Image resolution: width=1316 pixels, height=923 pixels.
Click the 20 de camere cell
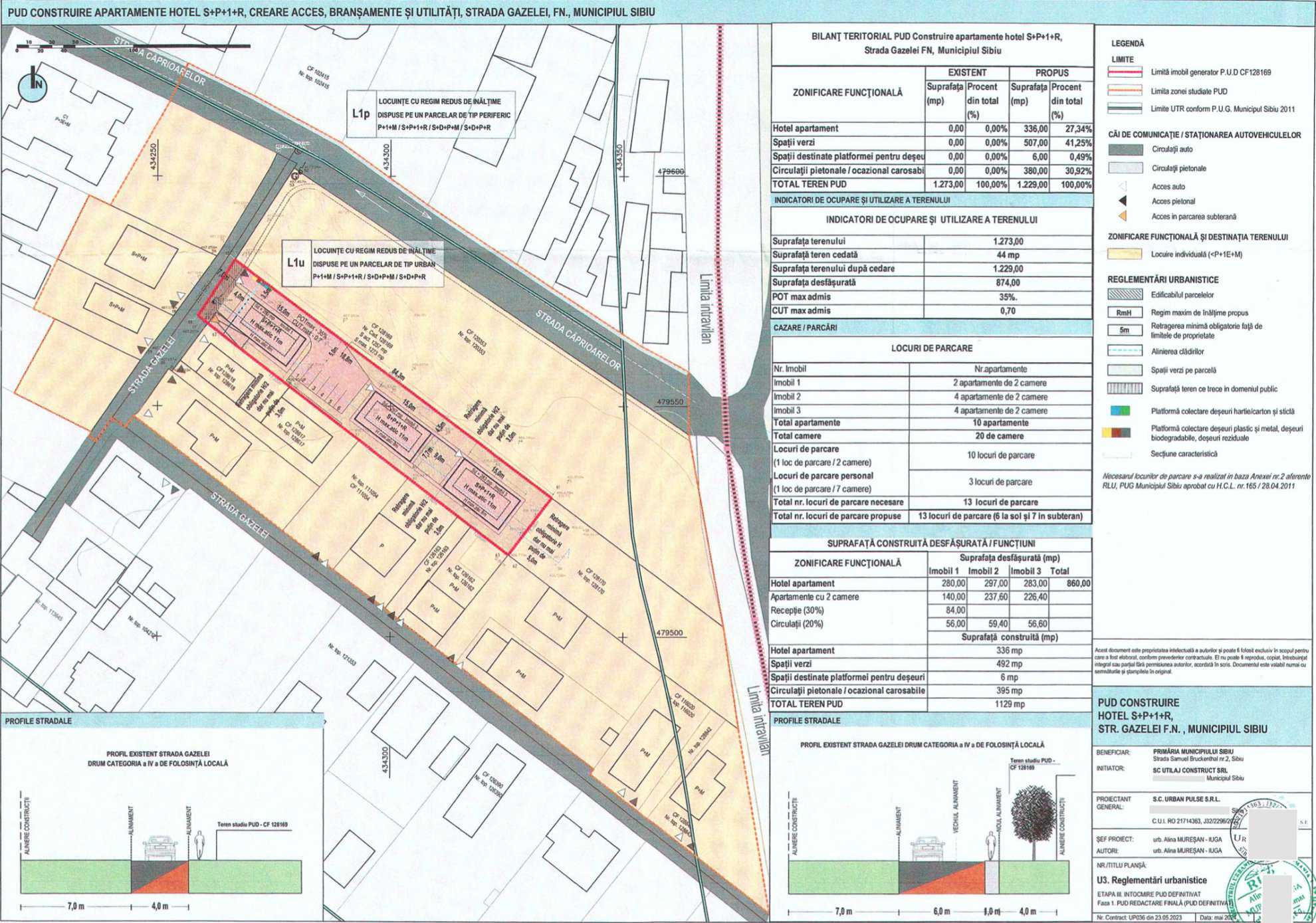pyautogui.click(x=1000, y=436)
